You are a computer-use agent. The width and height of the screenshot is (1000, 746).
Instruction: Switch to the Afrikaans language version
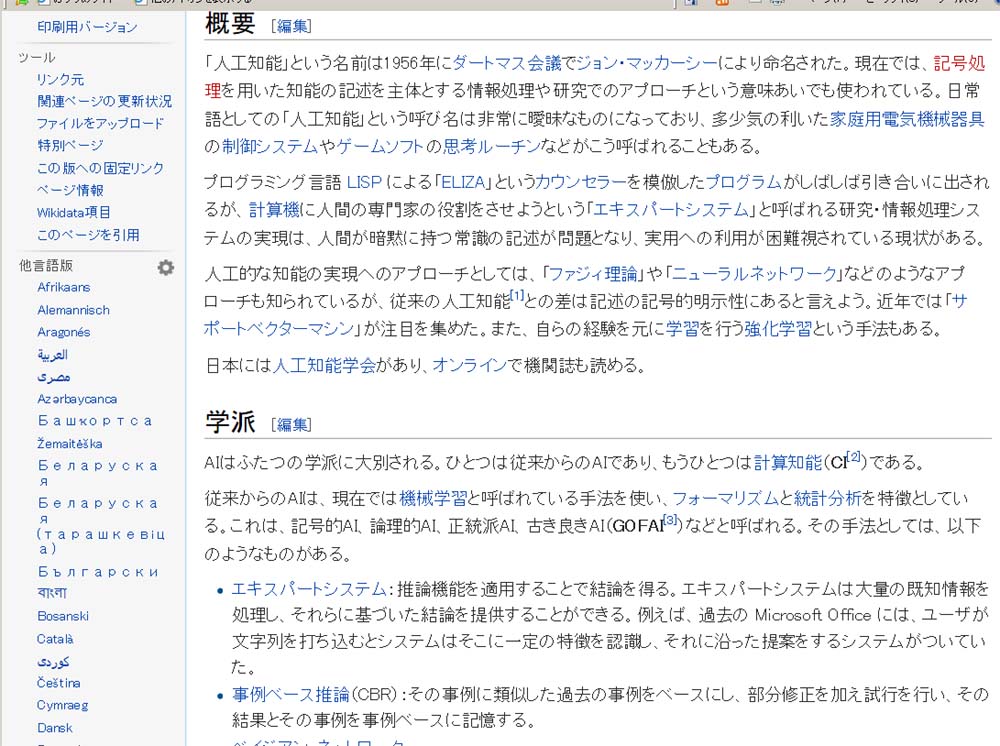[x=64, y=287]
